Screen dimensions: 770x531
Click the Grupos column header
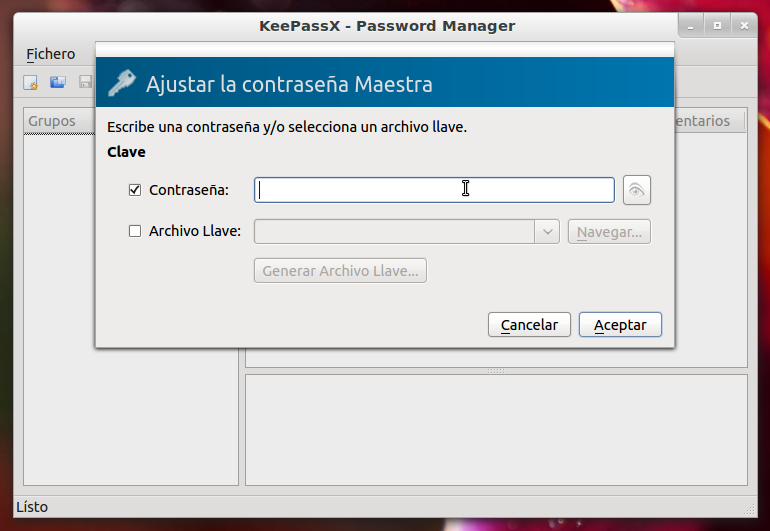59,121
